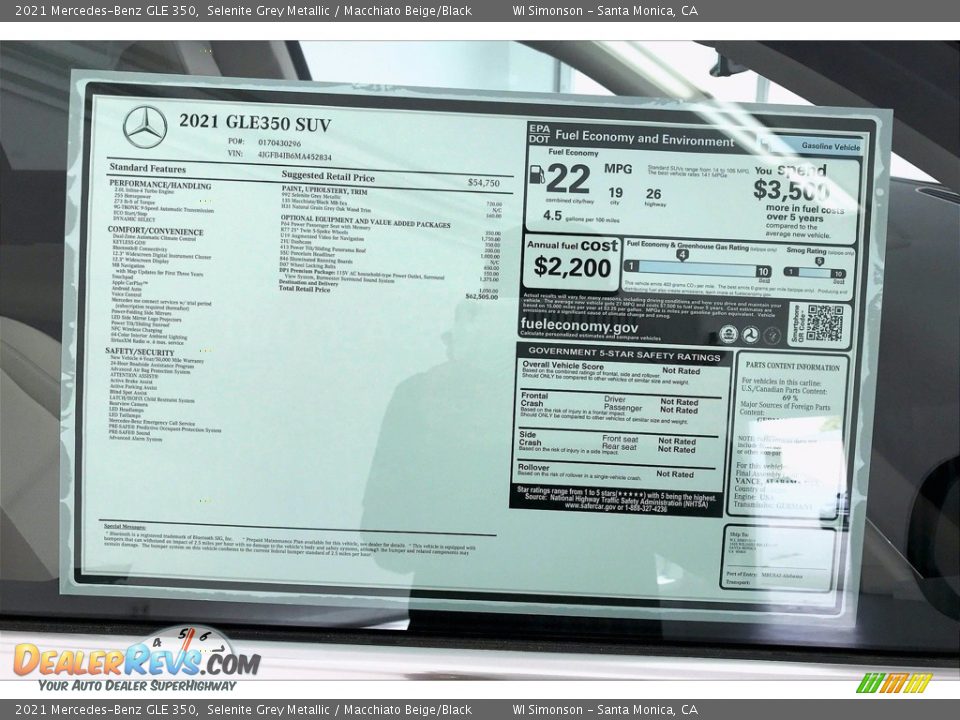The height and width of the screenshot is (720, 960).
Task: Click the 'Overall Vehicle Score' label
Action: pos(563,366)
